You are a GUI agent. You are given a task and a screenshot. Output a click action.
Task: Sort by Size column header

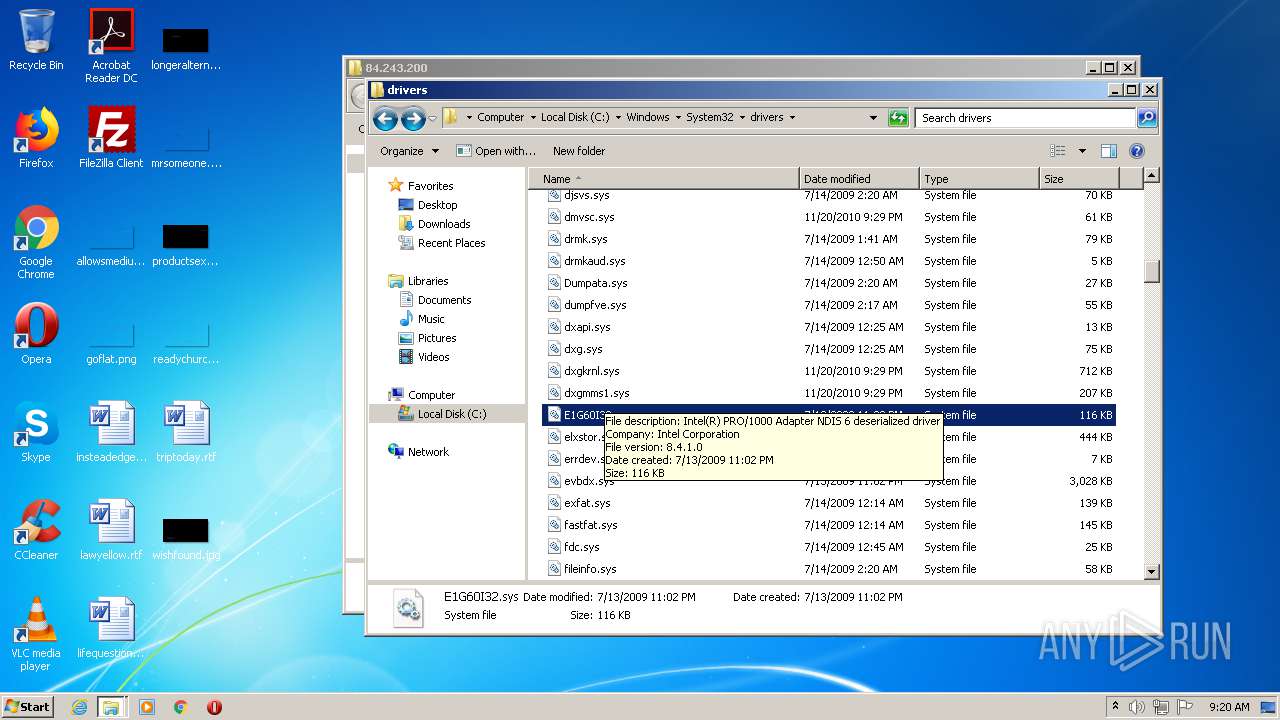pos(1079,179)
